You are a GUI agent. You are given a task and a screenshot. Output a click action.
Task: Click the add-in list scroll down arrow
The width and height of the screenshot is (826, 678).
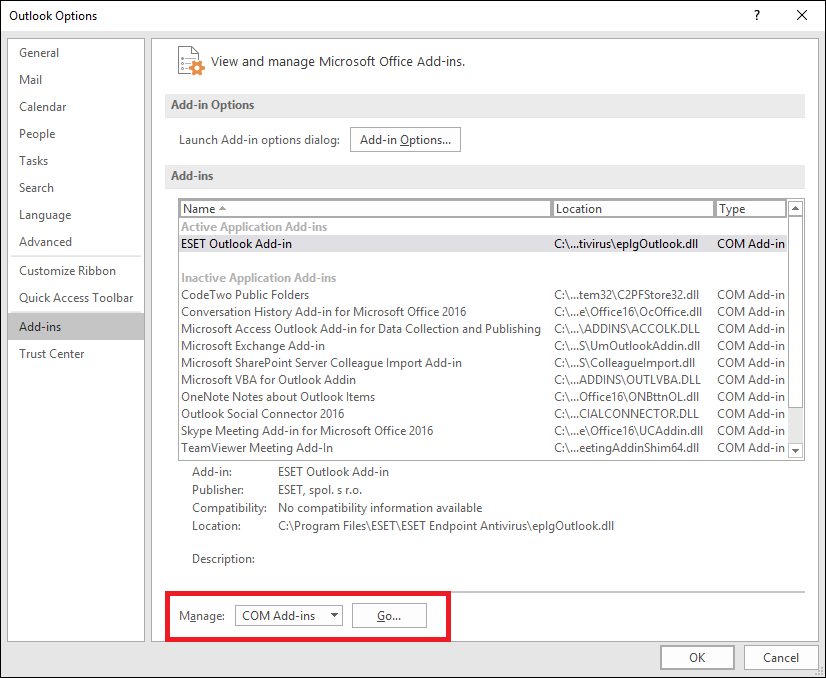click(795, 450)
